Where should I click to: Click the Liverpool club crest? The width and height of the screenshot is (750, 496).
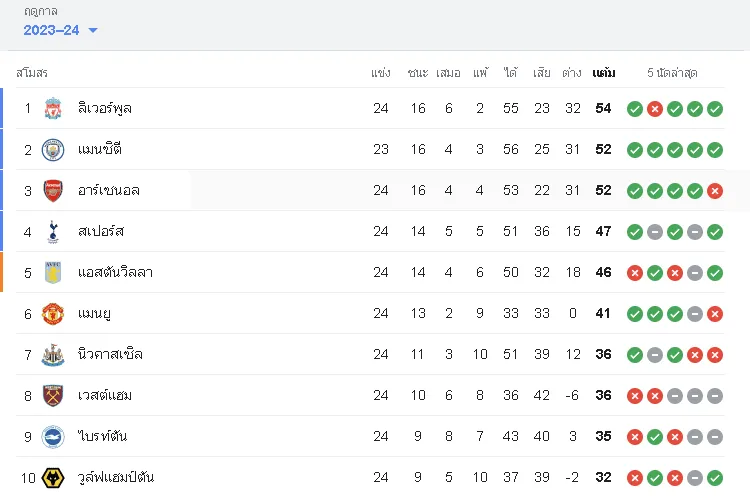point(53,108)
